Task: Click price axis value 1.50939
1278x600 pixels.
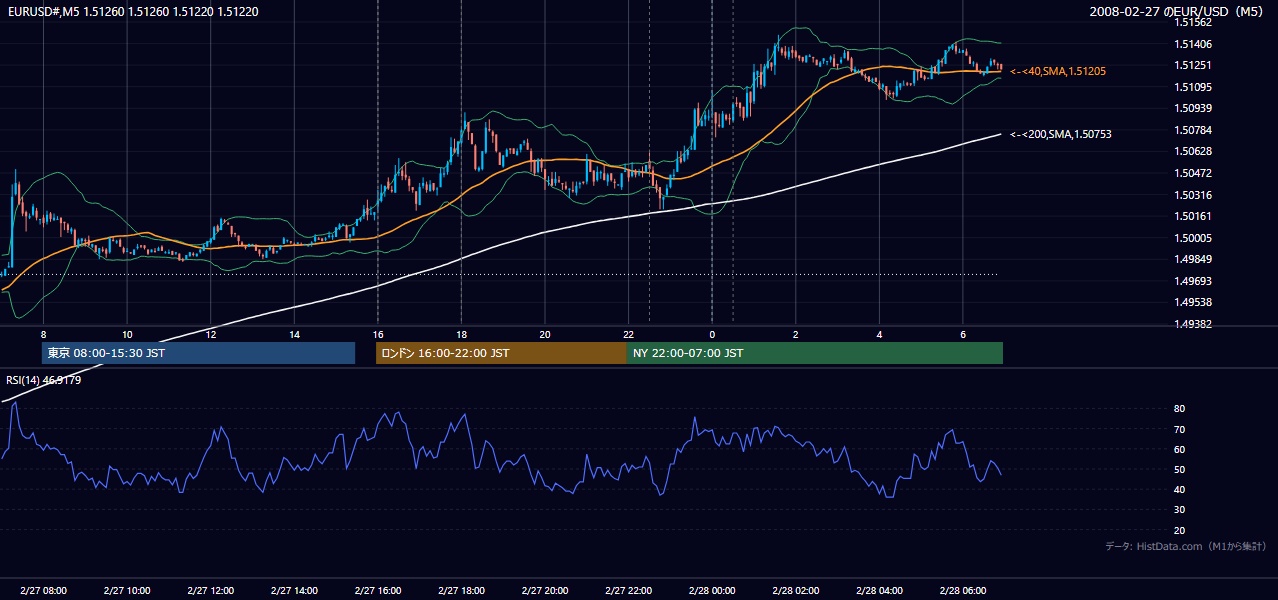Action: click(x=1193, y=108)
